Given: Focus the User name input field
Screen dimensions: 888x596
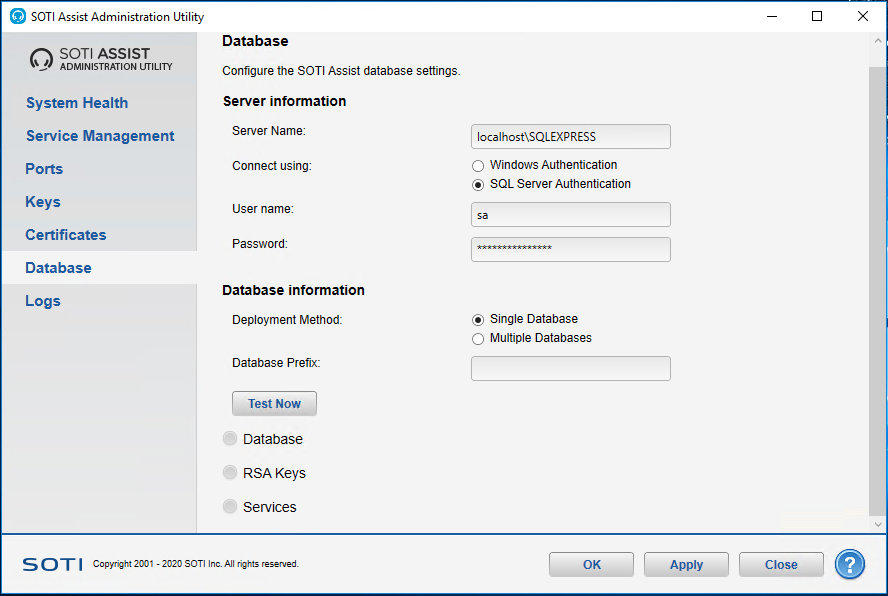Looking at the screenshot, I should pos(571,215).
